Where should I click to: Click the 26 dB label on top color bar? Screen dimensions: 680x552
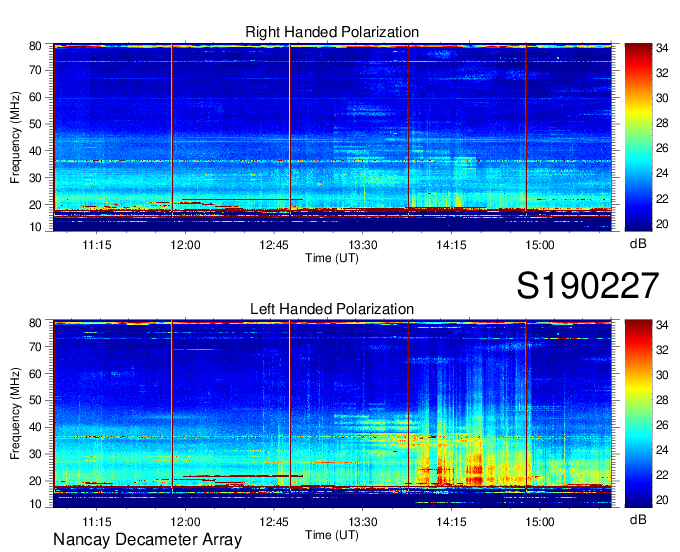point(662,148)
